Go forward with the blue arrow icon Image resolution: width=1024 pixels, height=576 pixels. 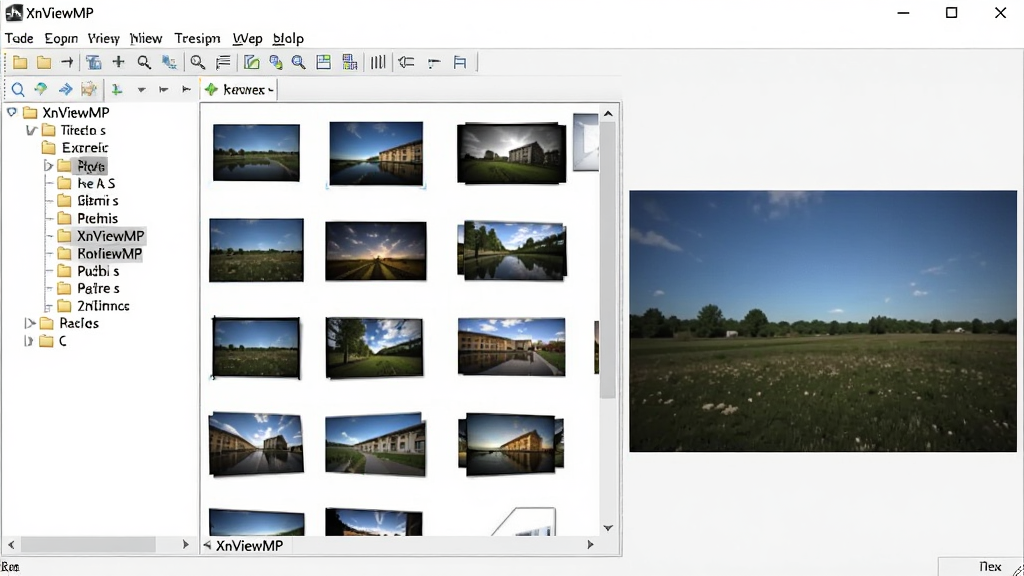pos(65,89)
